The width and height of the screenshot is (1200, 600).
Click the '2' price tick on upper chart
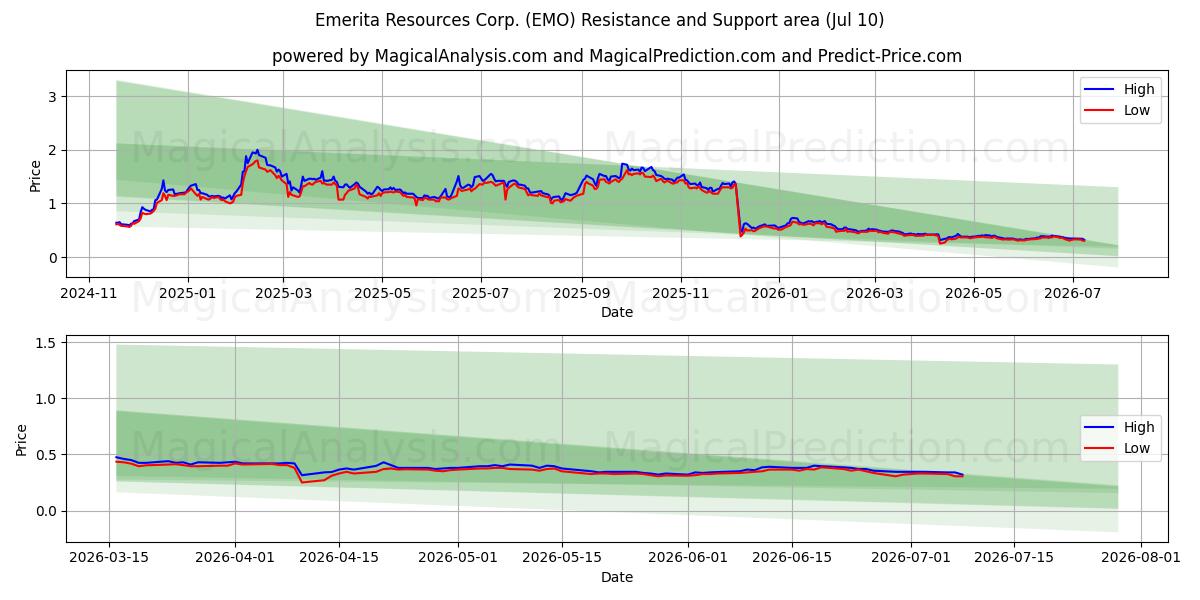tap(55, 150)
